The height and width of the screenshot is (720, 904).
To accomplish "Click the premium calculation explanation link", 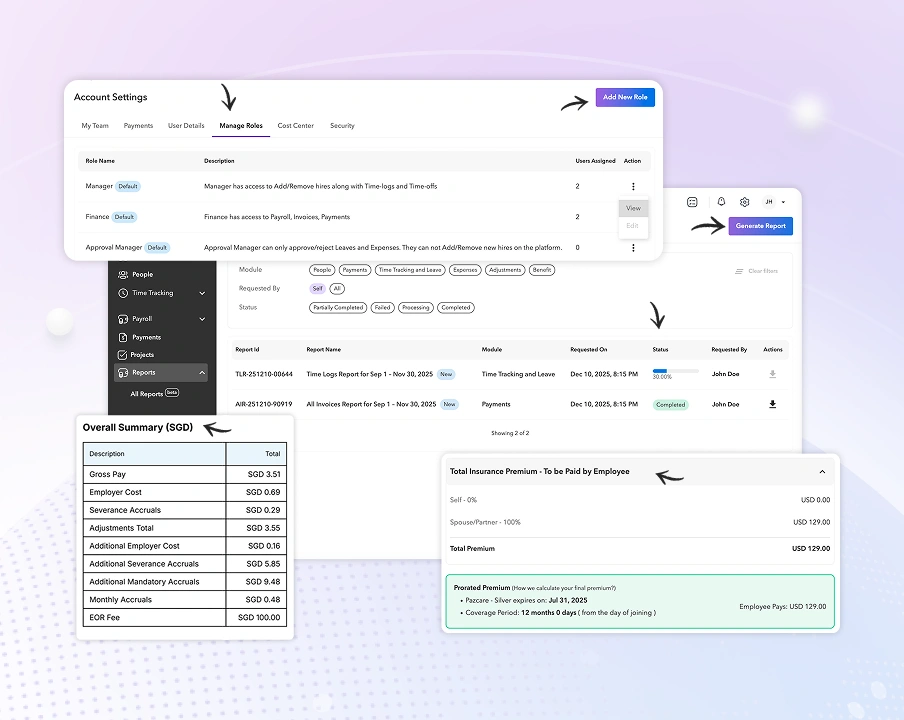I will (x=564, y=589).
